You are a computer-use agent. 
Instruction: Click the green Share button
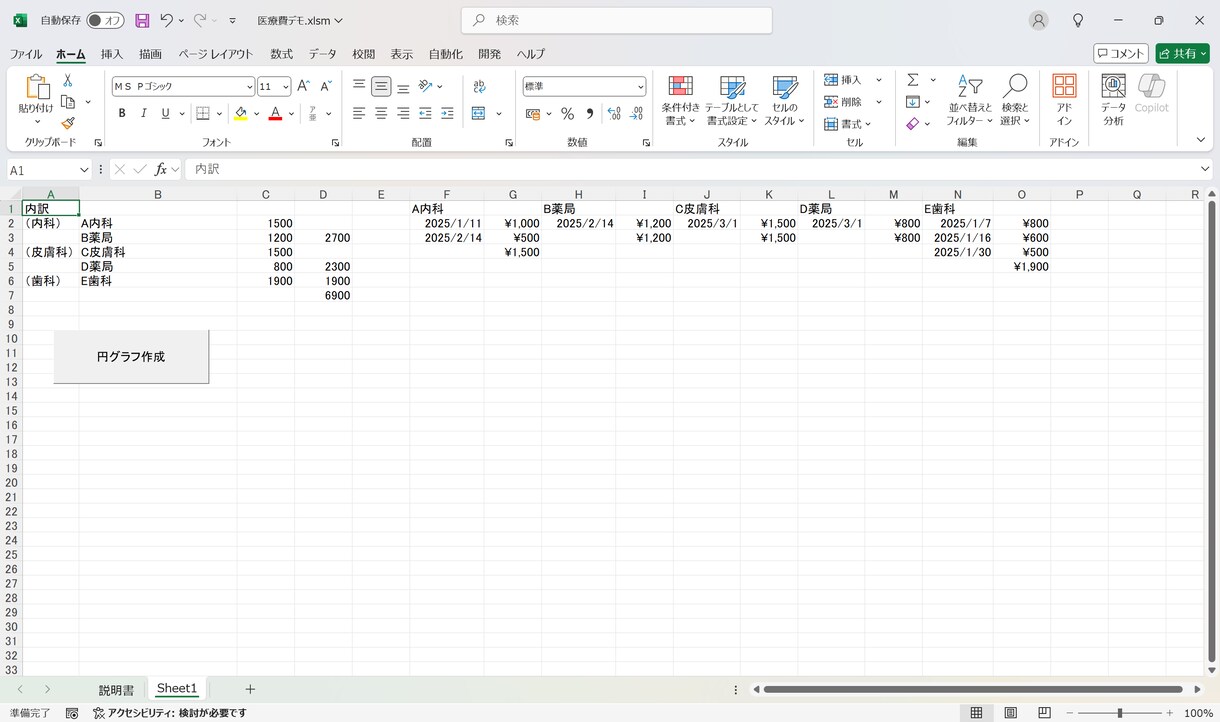point(1182,54)
